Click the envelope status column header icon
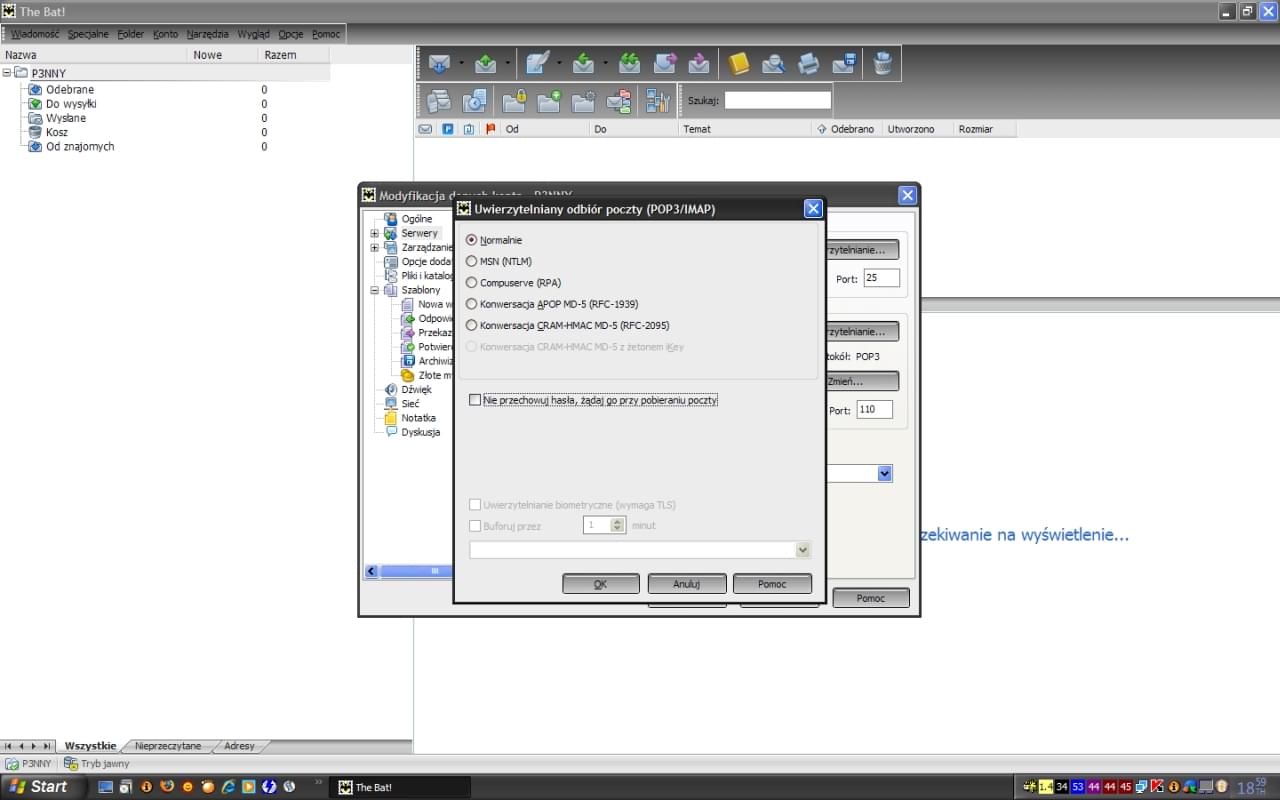Viewport: 1280px width, 800px height. 425,129
